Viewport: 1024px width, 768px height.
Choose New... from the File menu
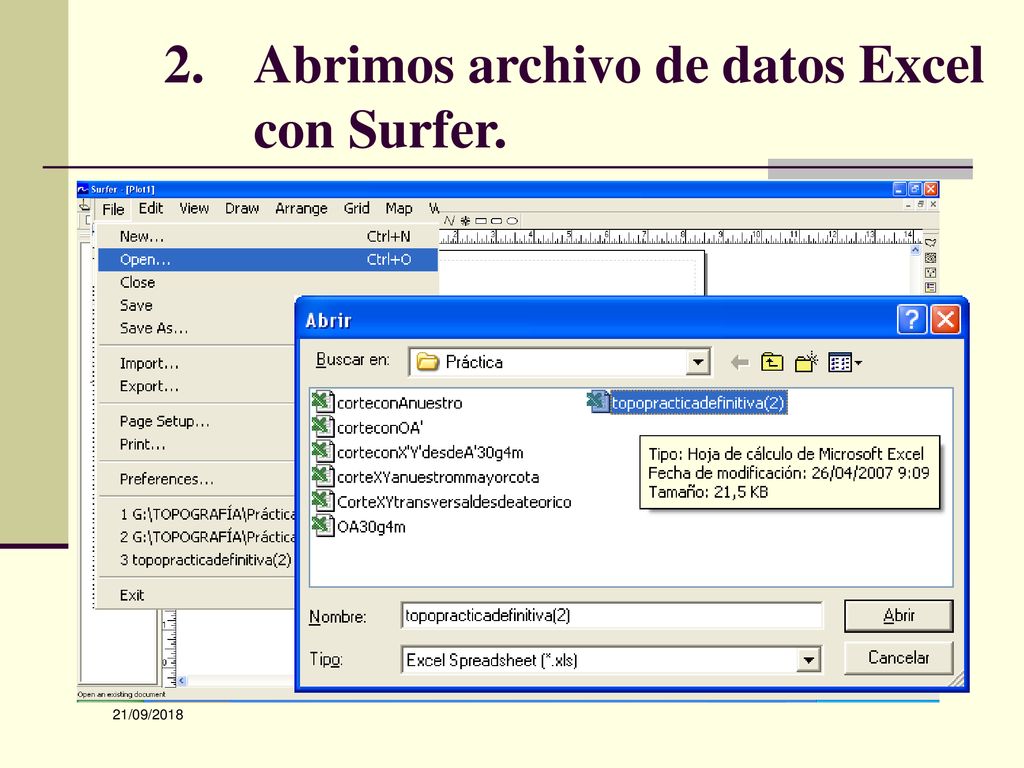268,236
